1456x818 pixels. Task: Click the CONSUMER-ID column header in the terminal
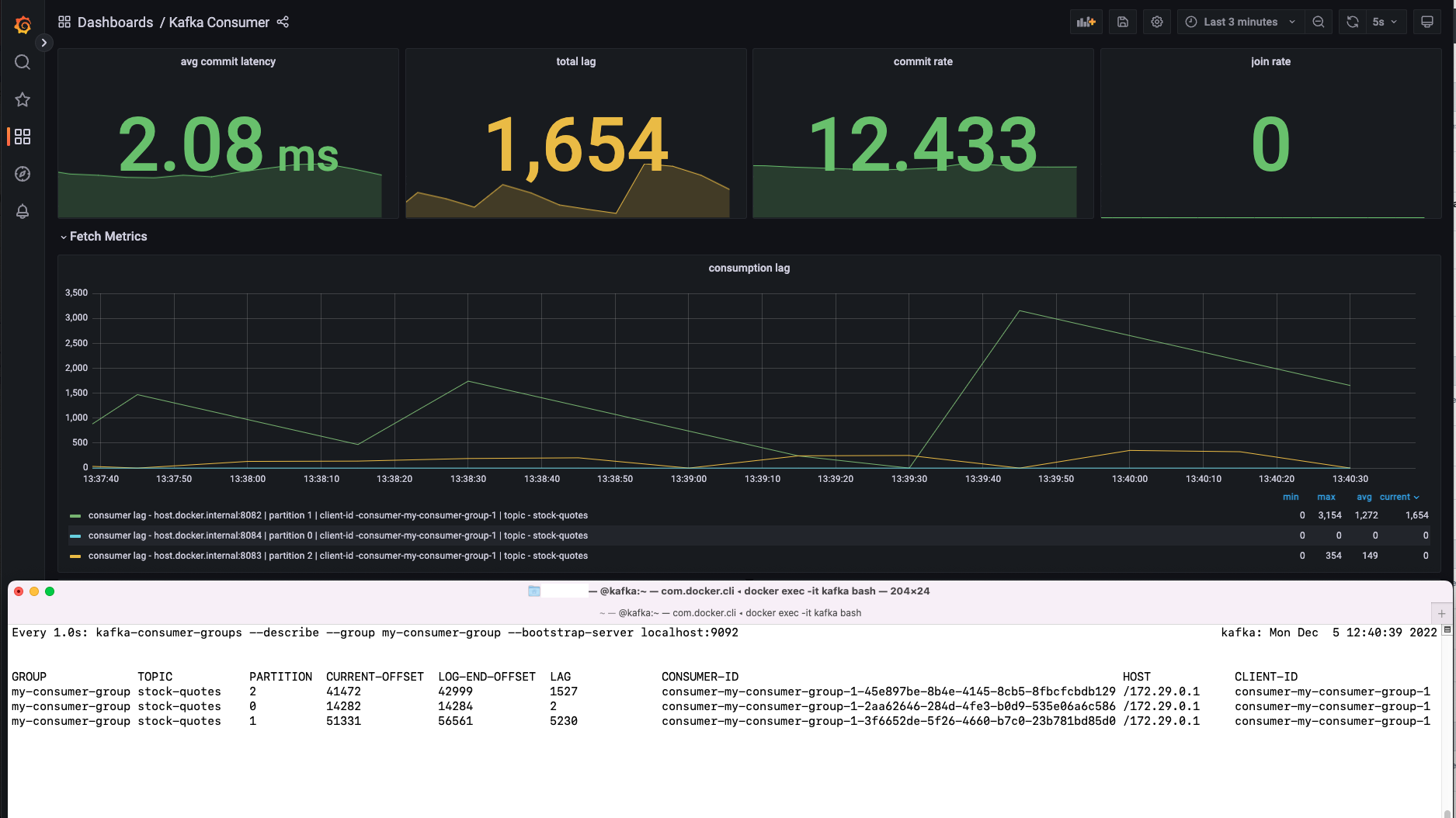700,677
